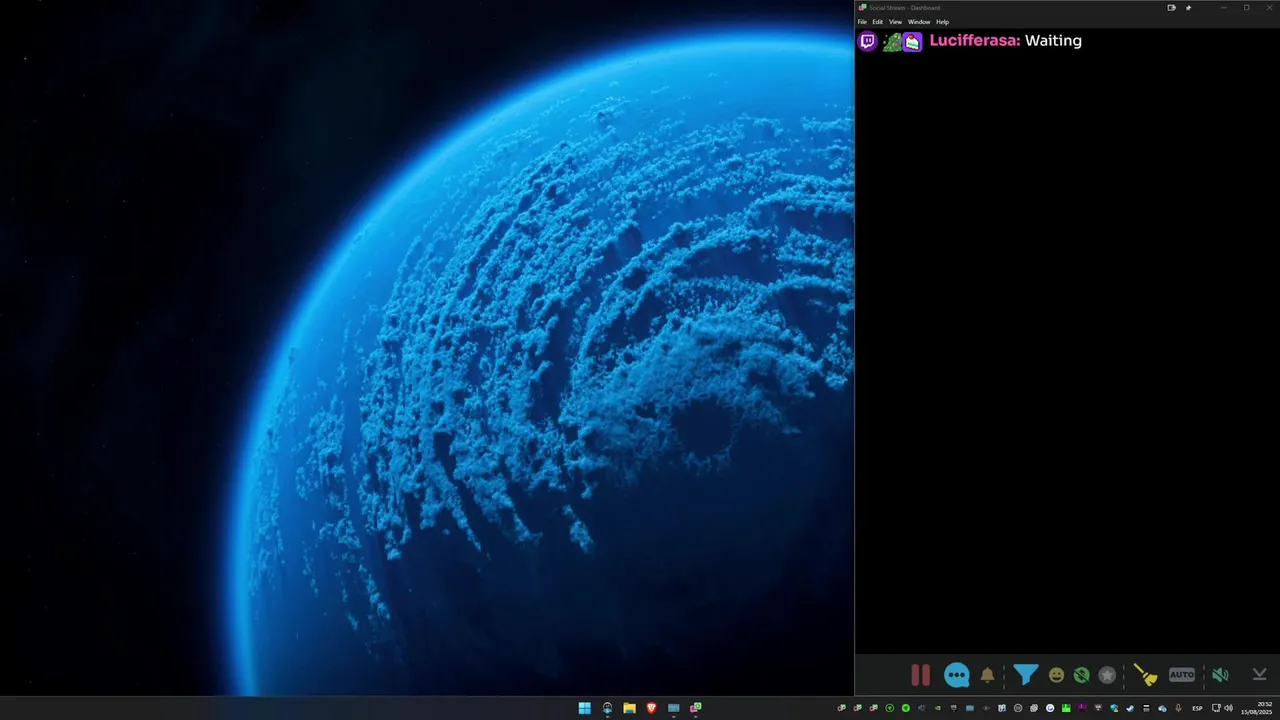
Task: Toggle the smiley emoji icon
Action: click(x=1056, y=675)
